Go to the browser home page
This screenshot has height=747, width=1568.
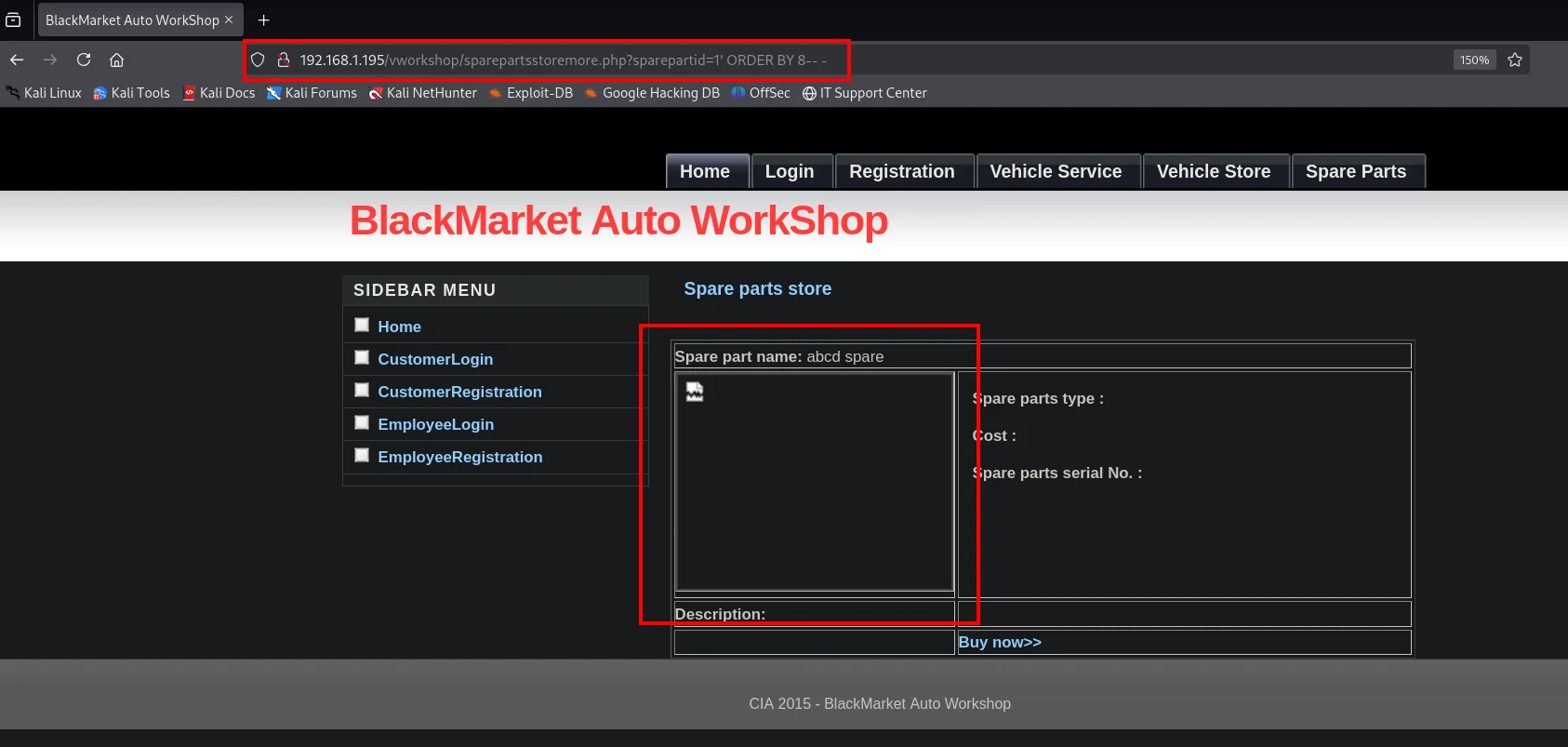coord(116,60)
